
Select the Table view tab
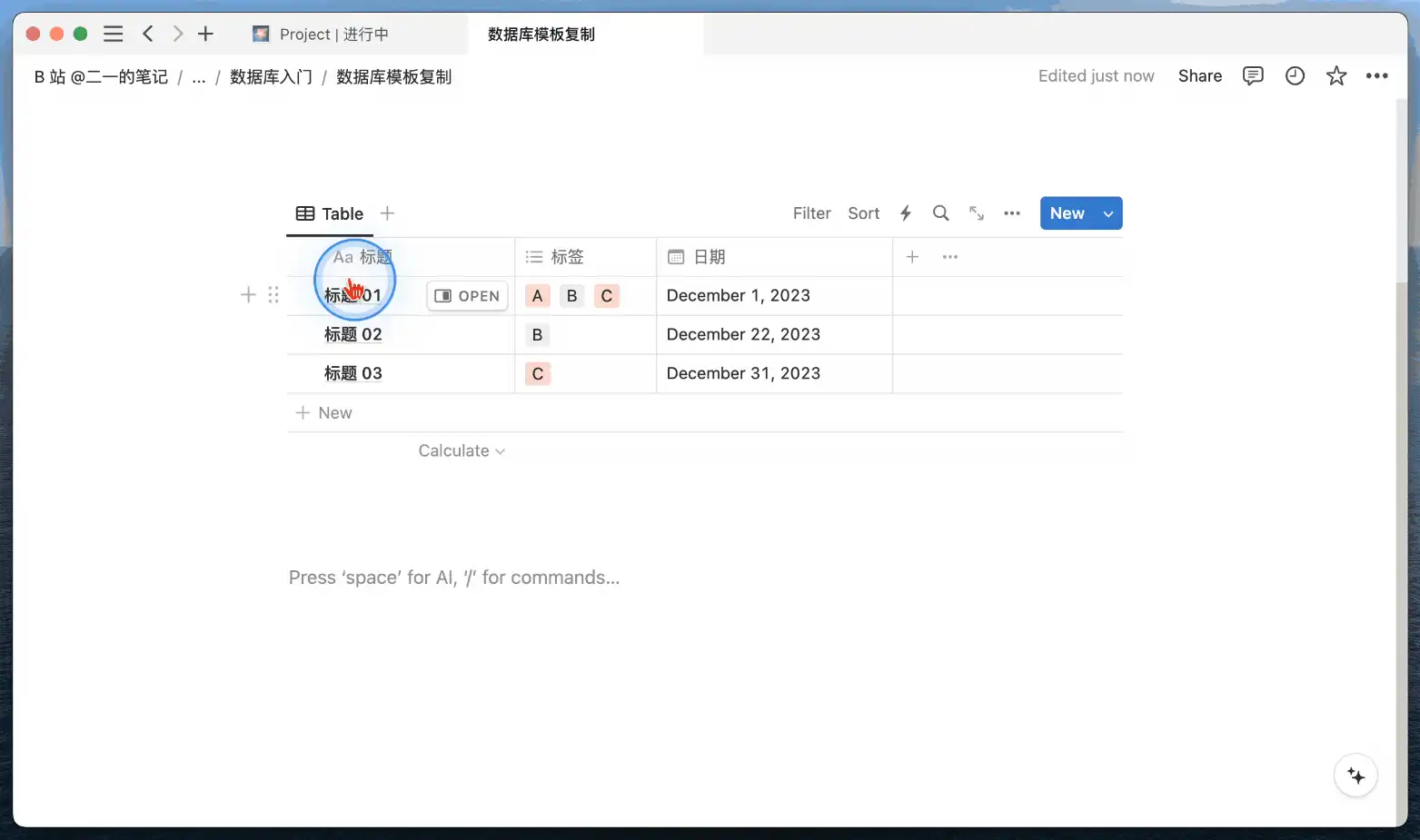[330, 214]
